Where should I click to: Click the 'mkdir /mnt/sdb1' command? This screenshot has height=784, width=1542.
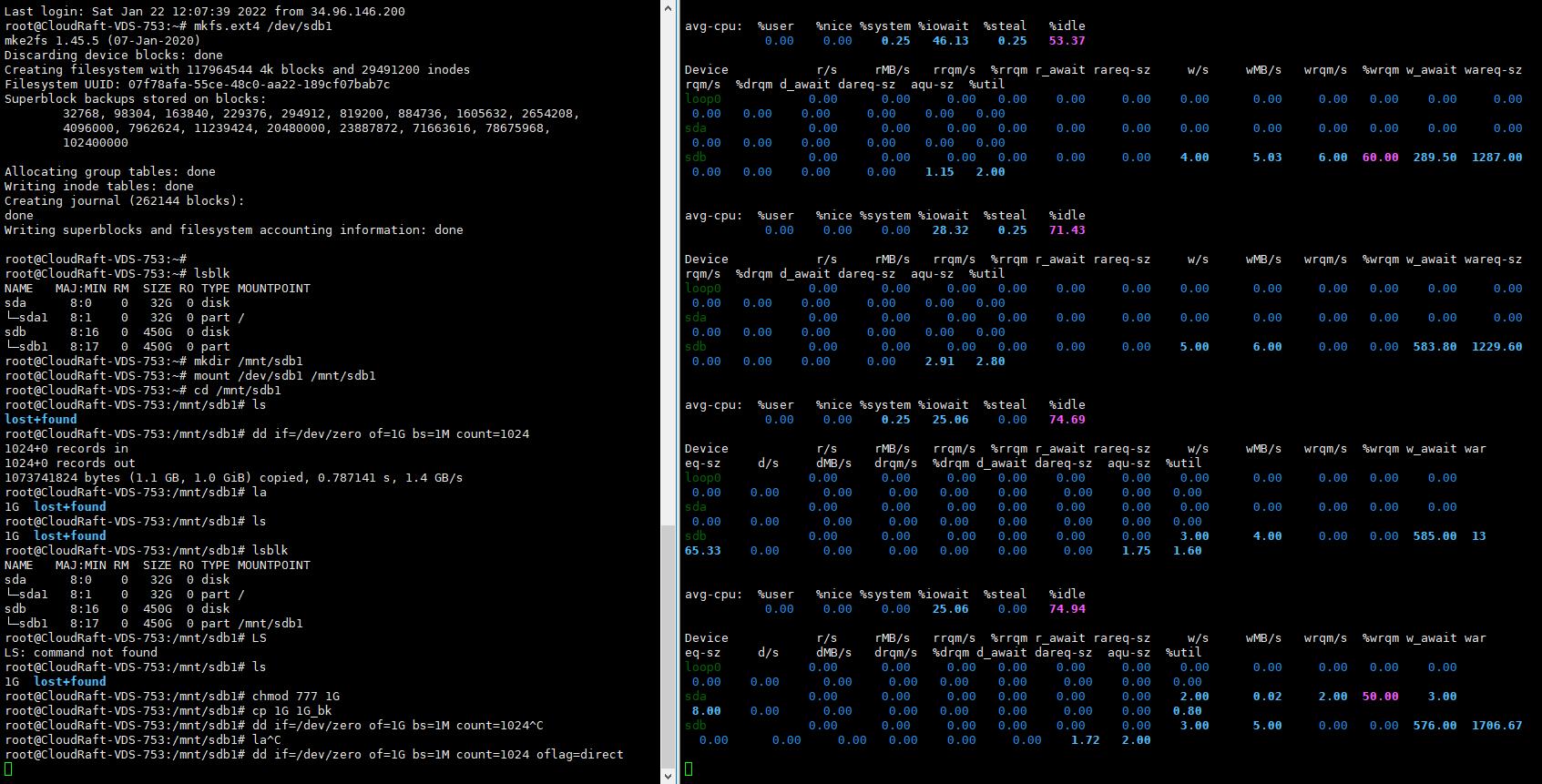click(249, 361)
